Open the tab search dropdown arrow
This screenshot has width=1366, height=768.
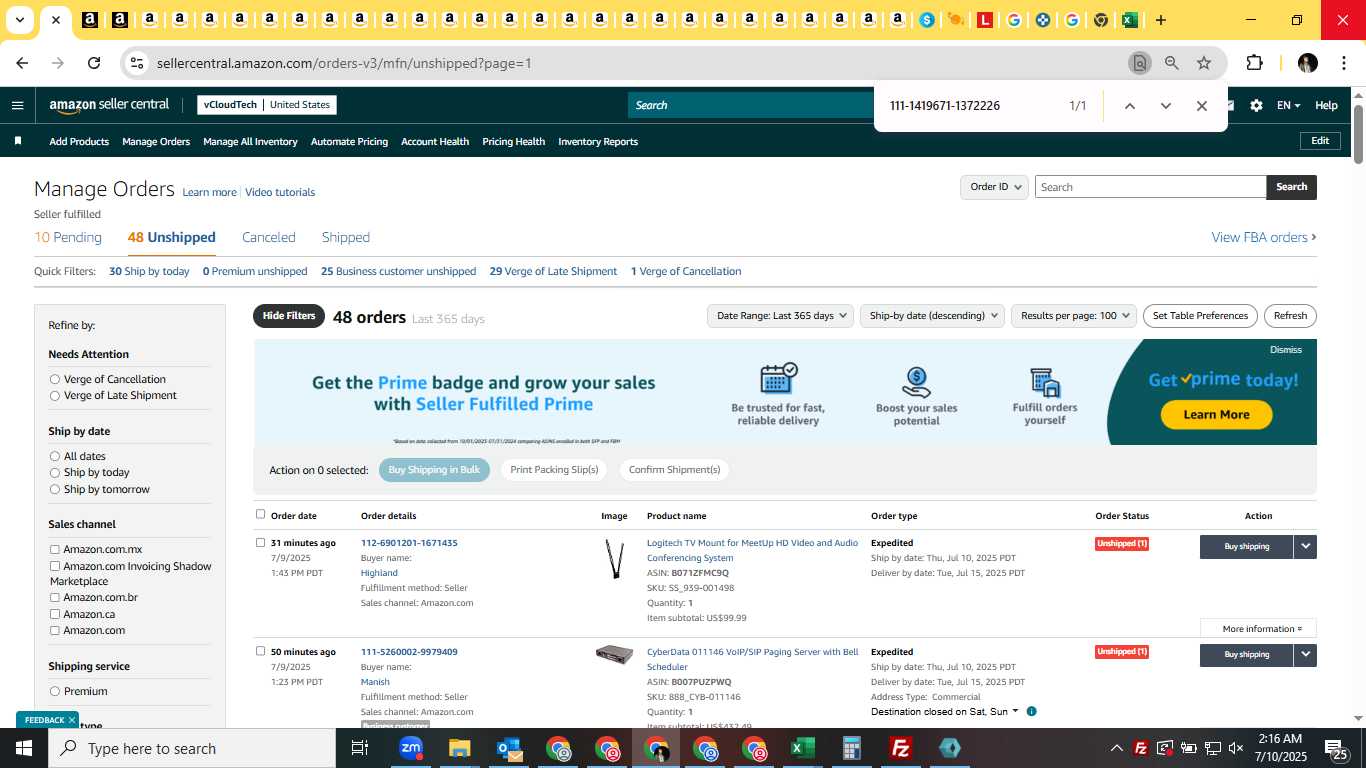pos(19,20)
